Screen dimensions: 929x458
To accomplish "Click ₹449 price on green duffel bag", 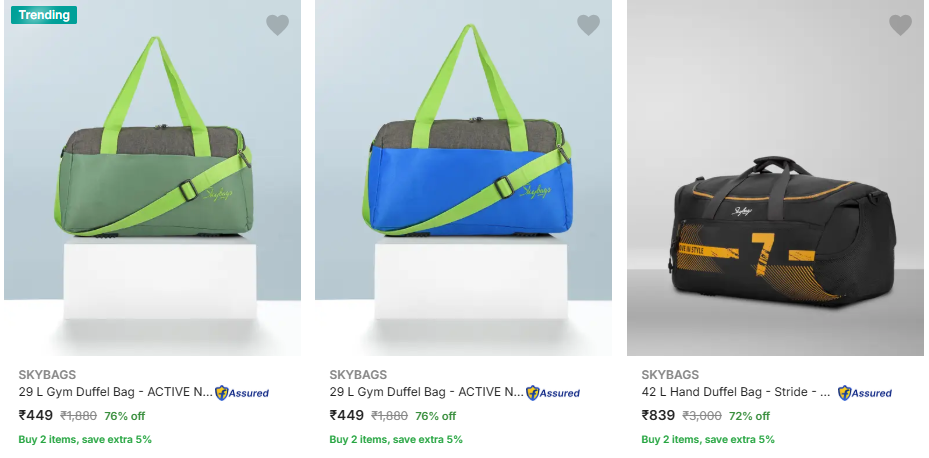I will 36,415.
